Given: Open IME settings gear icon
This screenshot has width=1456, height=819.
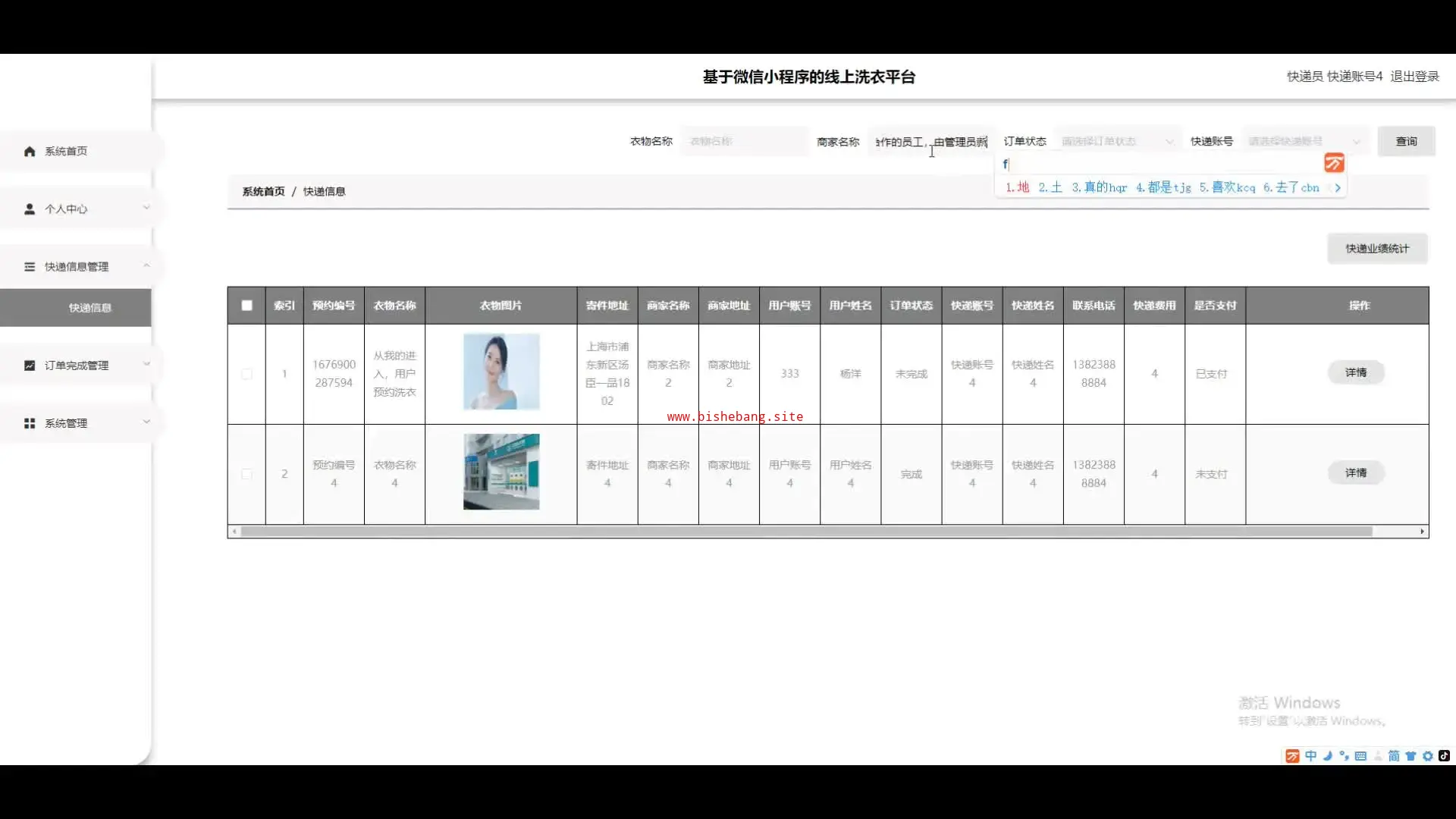Looking at the screenshot, I should tap(1427, 756).
